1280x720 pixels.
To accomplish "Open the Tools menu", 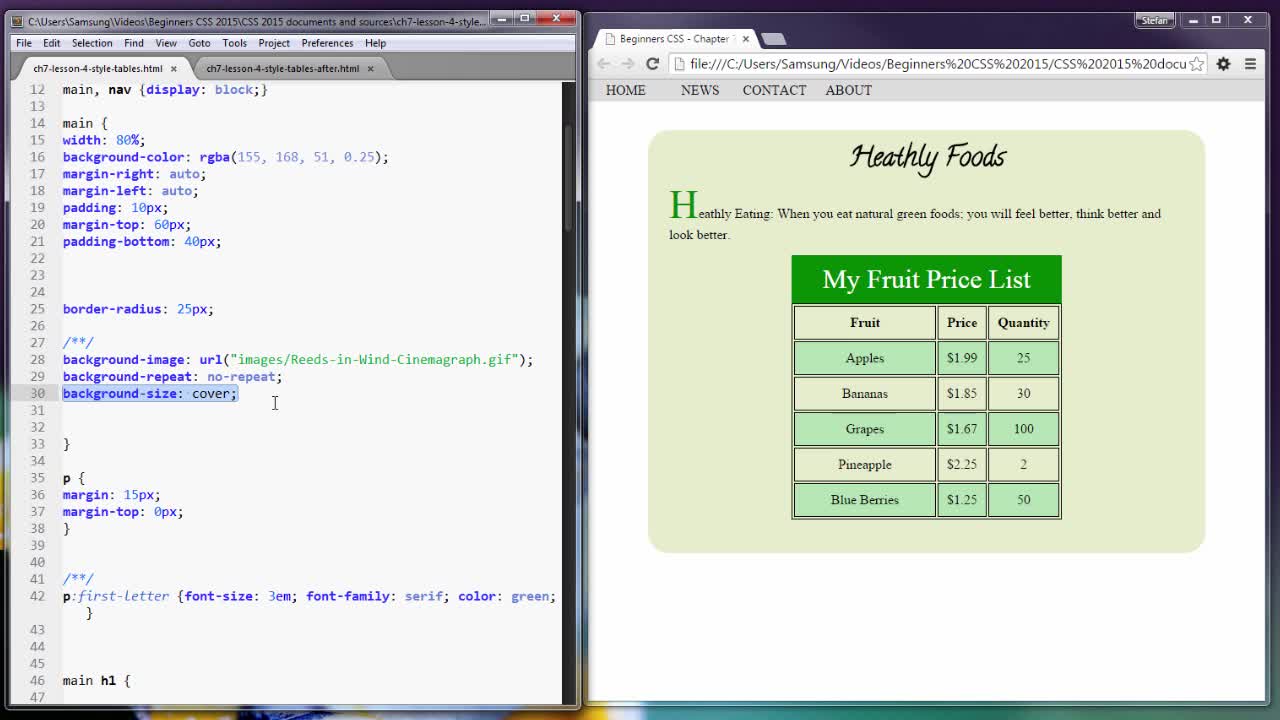I will coord(234,43).
